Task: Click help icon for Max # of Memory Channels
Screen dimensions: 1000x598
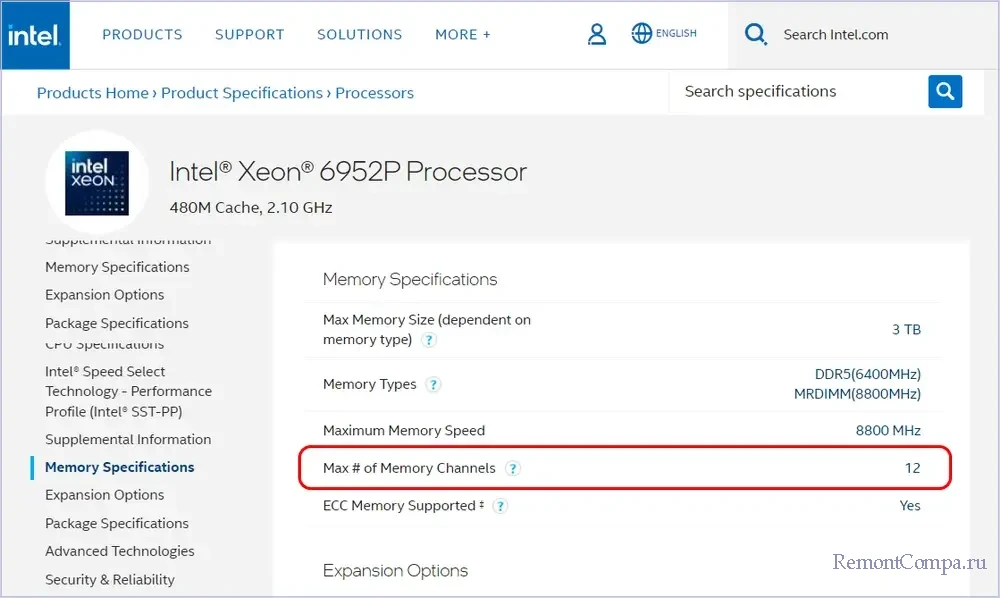Action: [512, 468]
